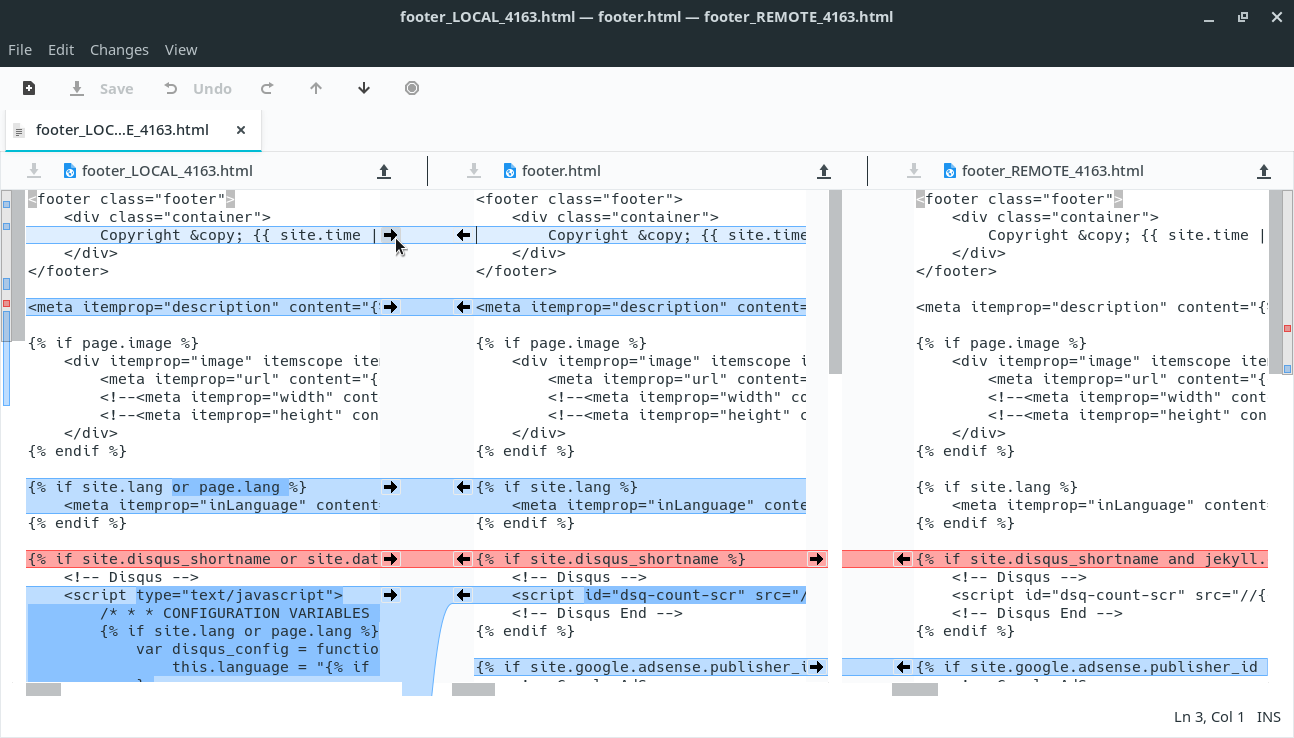The image size is (1294, 738).
Task: Click the stop comparison circle icon
Action: pyautogui.click(x=412, y=88)
